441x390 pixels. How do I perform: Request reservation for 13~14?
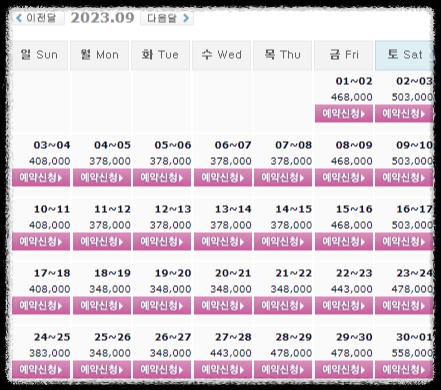(x=223, y=242)
